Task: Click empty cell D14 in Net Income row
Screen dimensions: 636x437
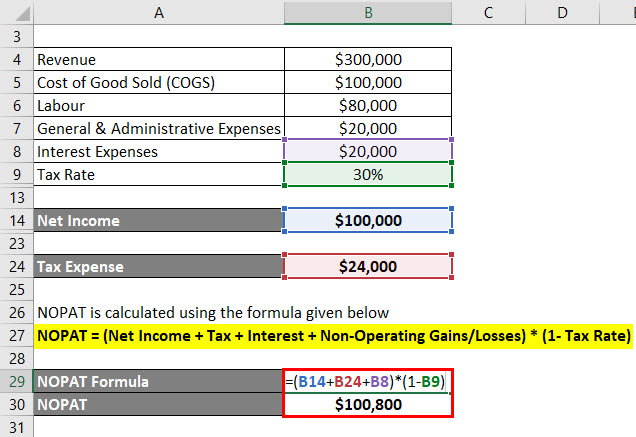Action: 562,221
